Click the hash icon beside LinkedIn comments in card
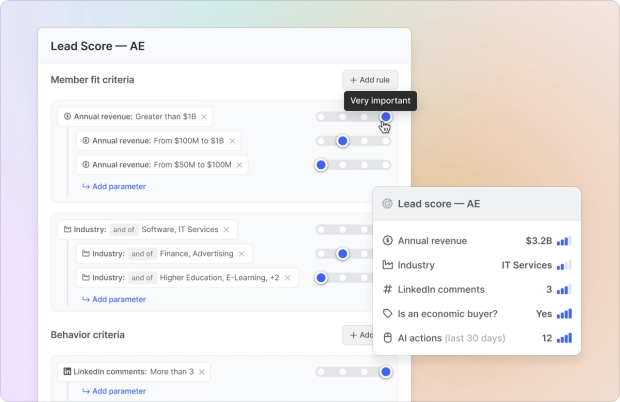This screenshot has width=620, height=402. click(388, 289)
